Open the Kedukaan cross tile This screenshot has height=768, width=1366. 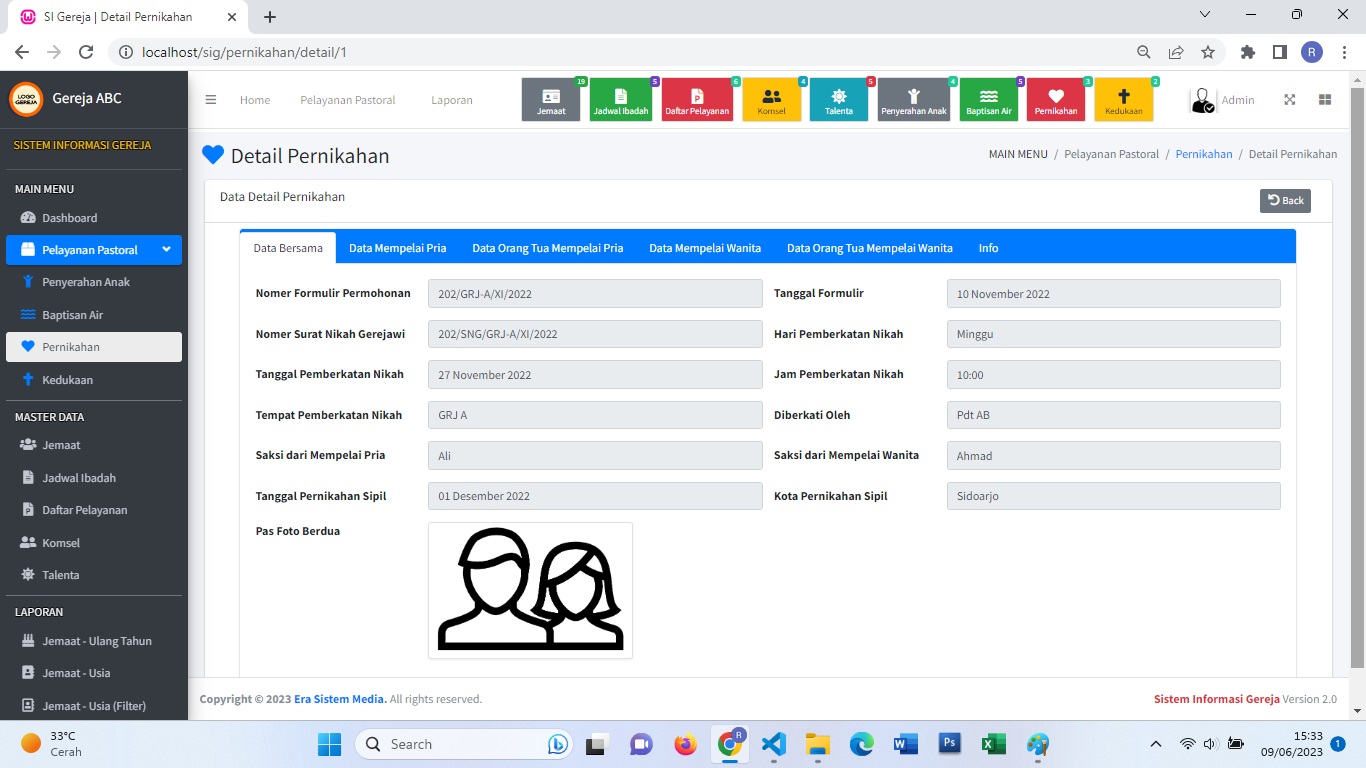[x=1123, y=100]
